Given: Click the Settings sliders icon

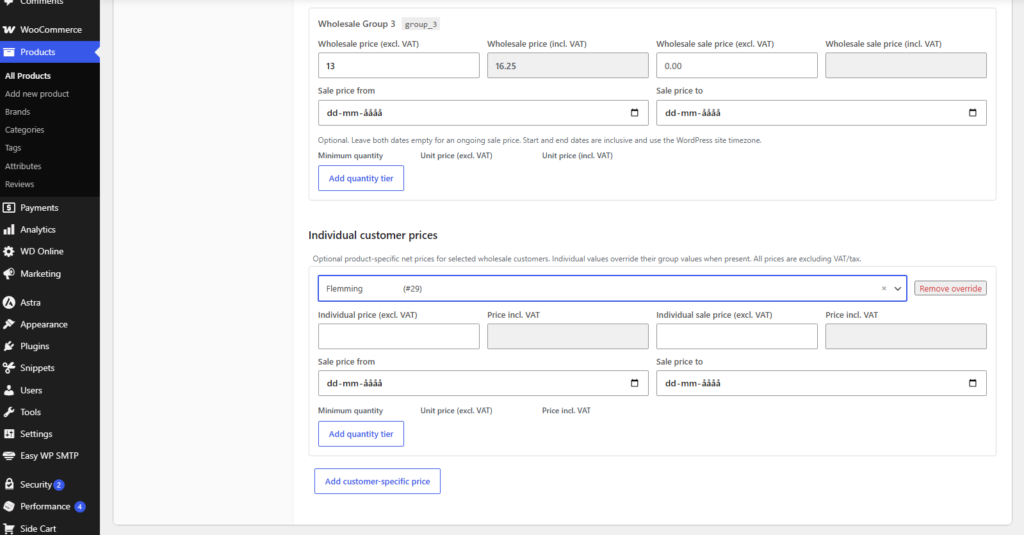Looking at the screenshot, I should (9, 434).
